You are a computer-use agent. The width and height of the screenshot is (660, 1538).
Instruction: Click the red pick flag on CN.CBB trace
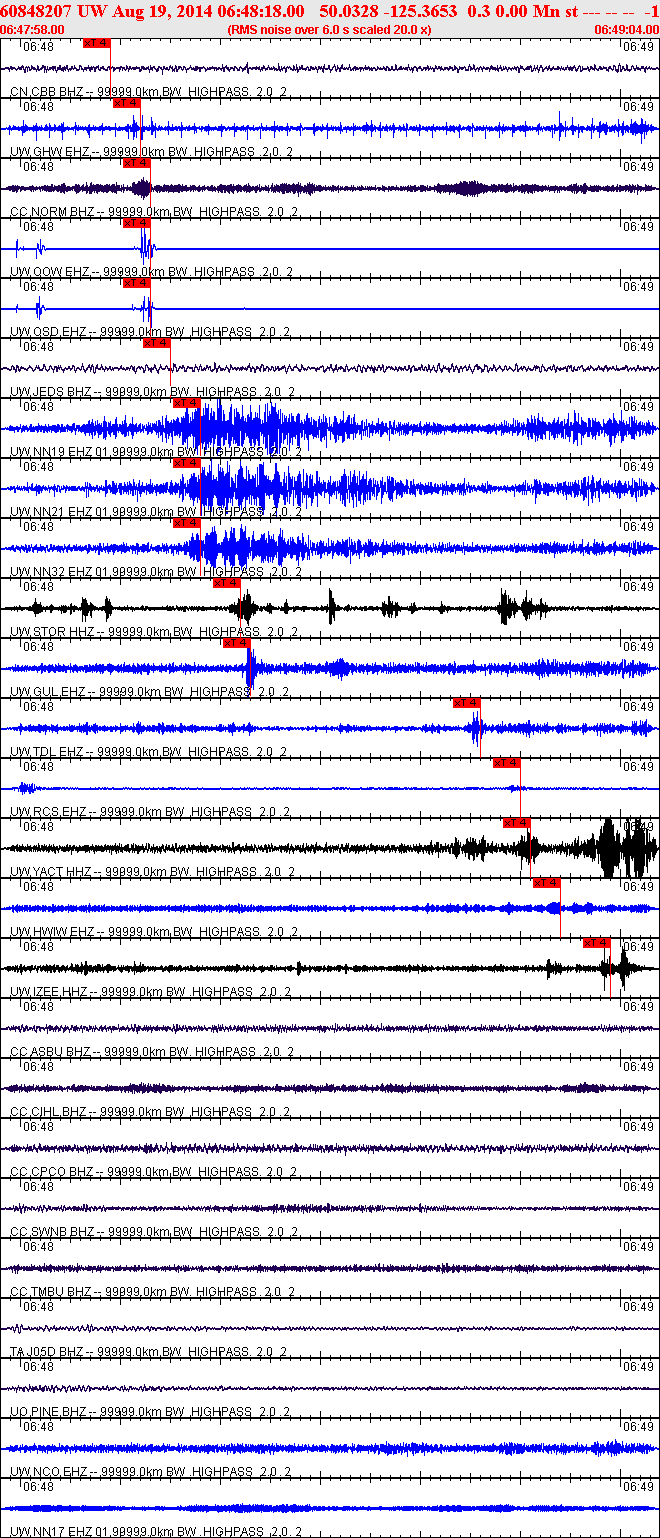(x=97, y=43)
